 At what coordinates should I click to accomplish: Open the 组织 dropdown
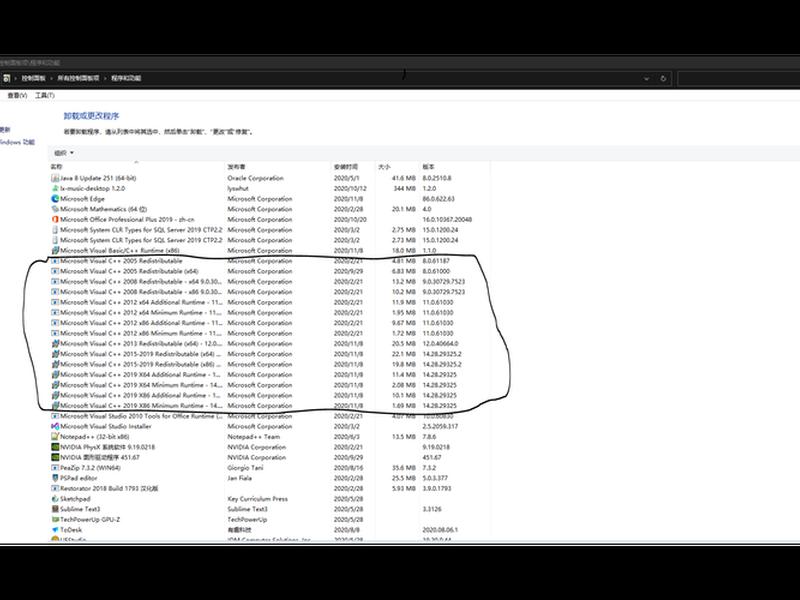click(64, 153)
